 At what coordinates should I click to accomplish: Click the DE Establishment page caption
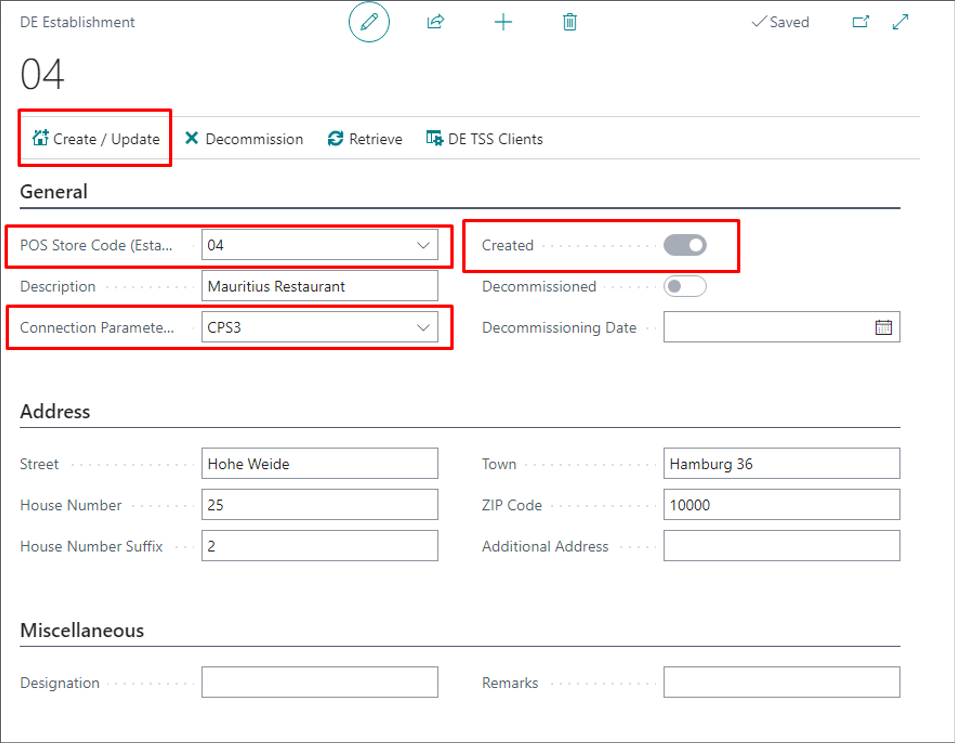coord(77,23)
